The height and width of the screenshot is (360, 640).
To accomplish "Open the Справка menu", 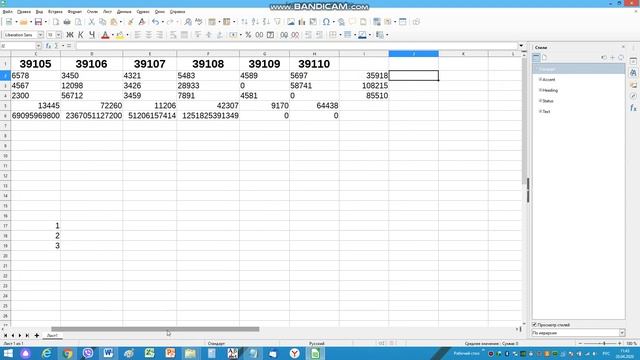I will point(177,12).
